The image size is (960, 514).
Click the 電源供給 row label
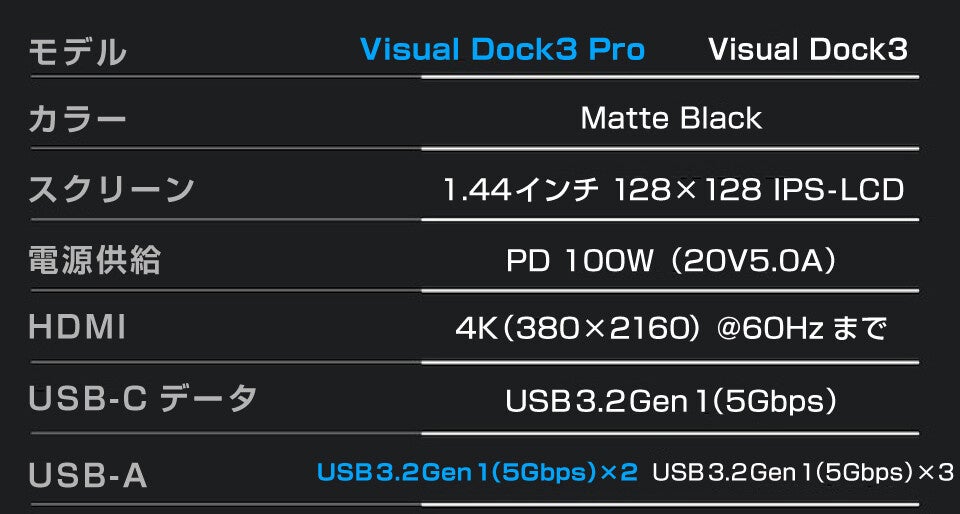click(x=94, y=260)
